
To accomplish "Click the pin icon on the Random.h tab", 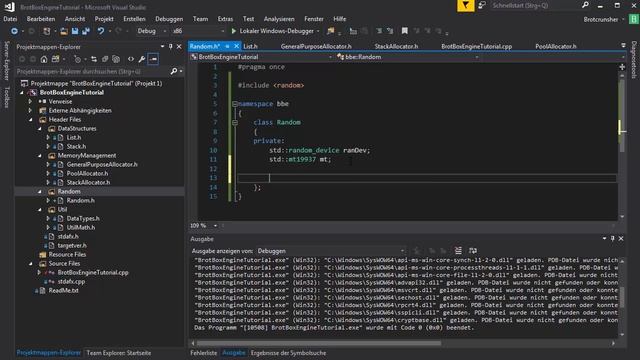I will pyautogui.click(x=227, y=47).
